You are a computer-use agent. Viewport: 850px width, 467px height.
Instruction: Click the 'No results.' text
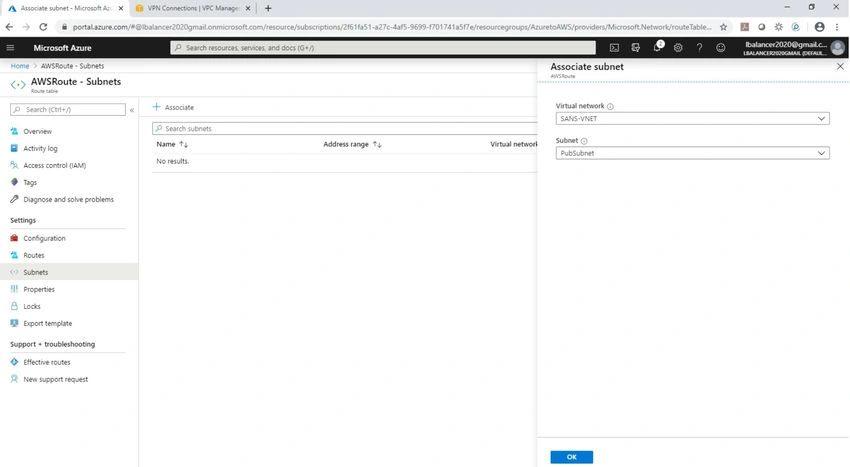pyautogui.click(x=172, y=161)
